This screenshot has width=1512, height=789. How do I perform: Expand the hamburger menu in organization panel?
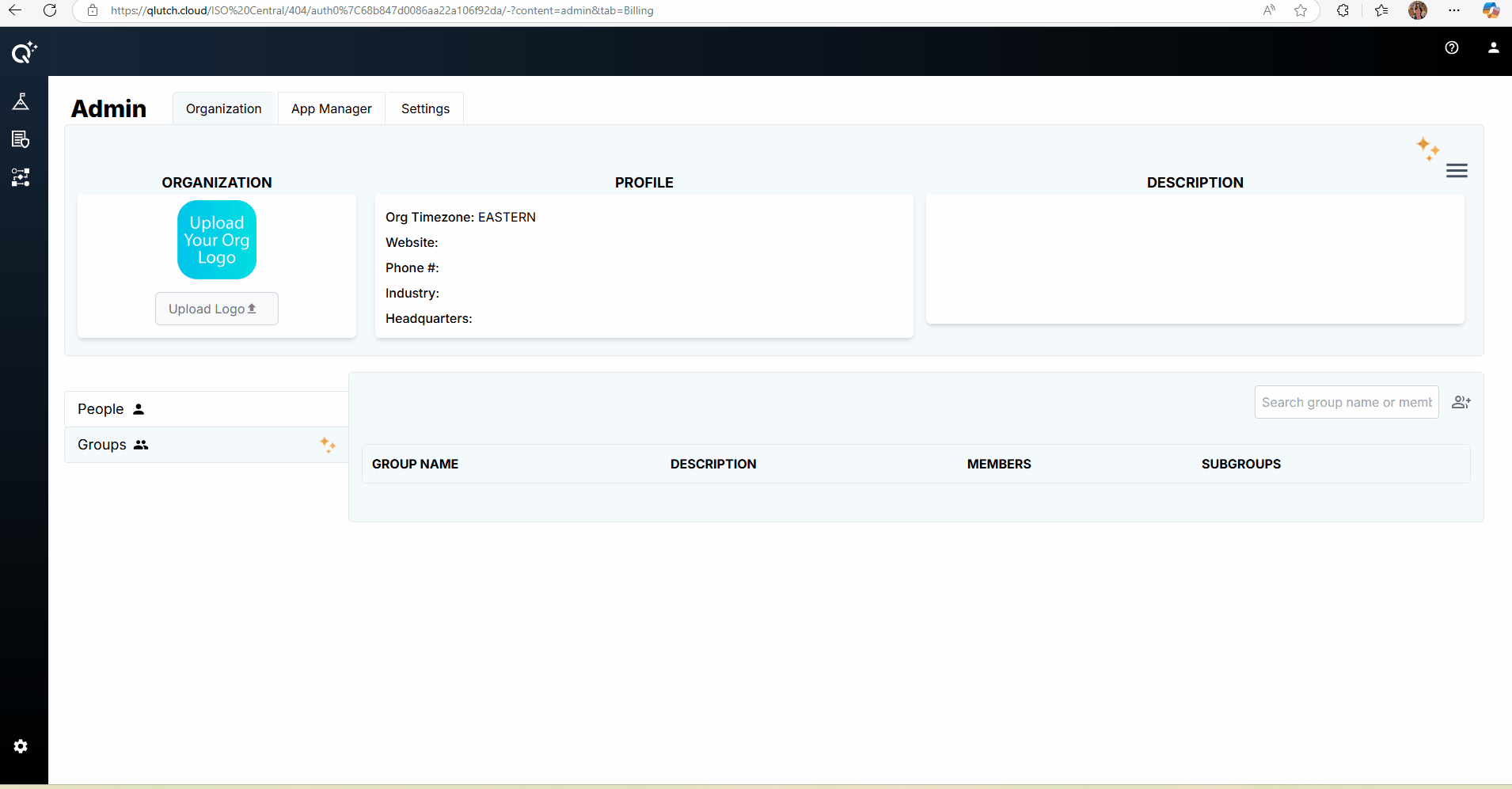[x=1457, y=171]
